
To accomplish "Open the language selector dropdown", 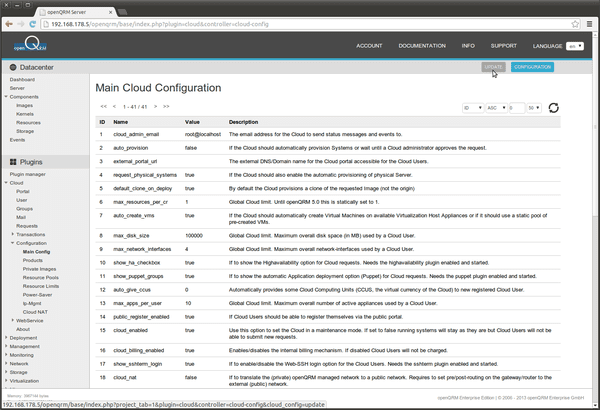I will coord(575,46).
